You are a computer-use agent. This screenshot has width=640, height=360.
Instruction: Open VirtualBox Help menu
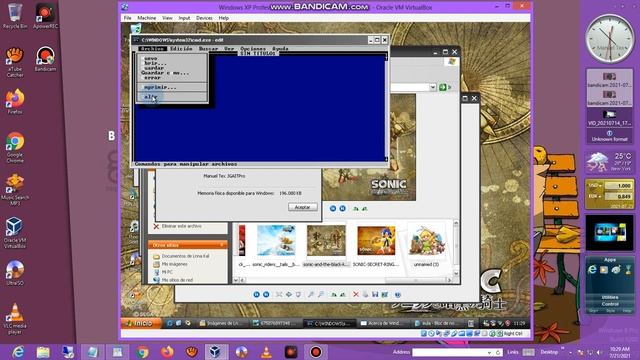point(224,18)
